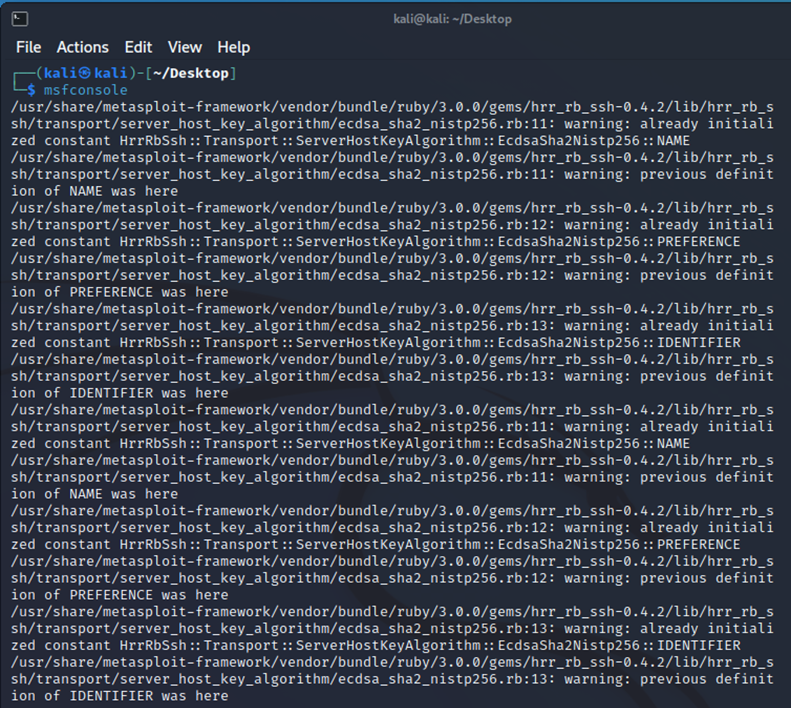Open the Actions menu
Screen dimensions: 791x708
click(82, 47)
